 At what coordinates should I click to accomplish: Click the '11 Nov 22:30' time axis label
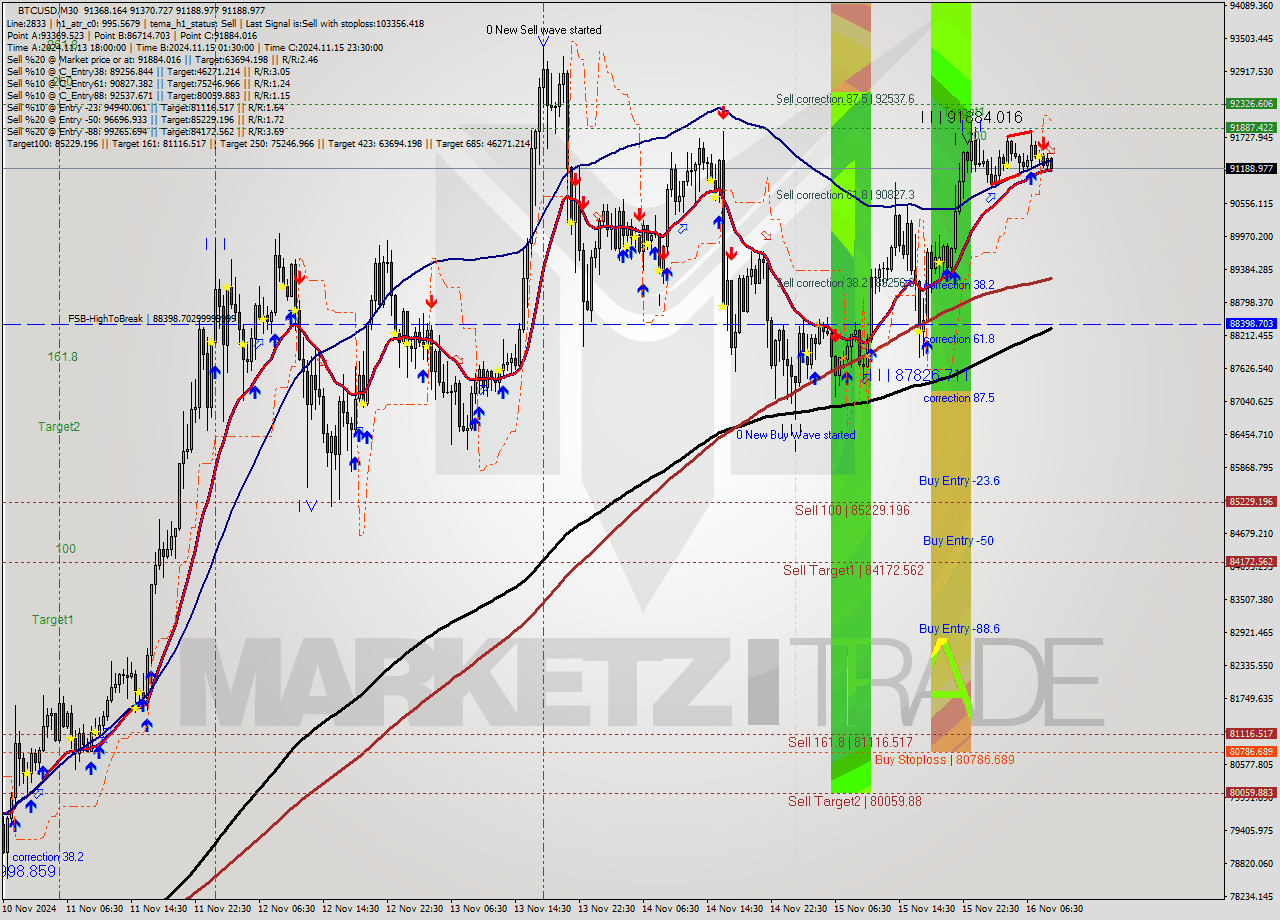(x=223, y=909)
